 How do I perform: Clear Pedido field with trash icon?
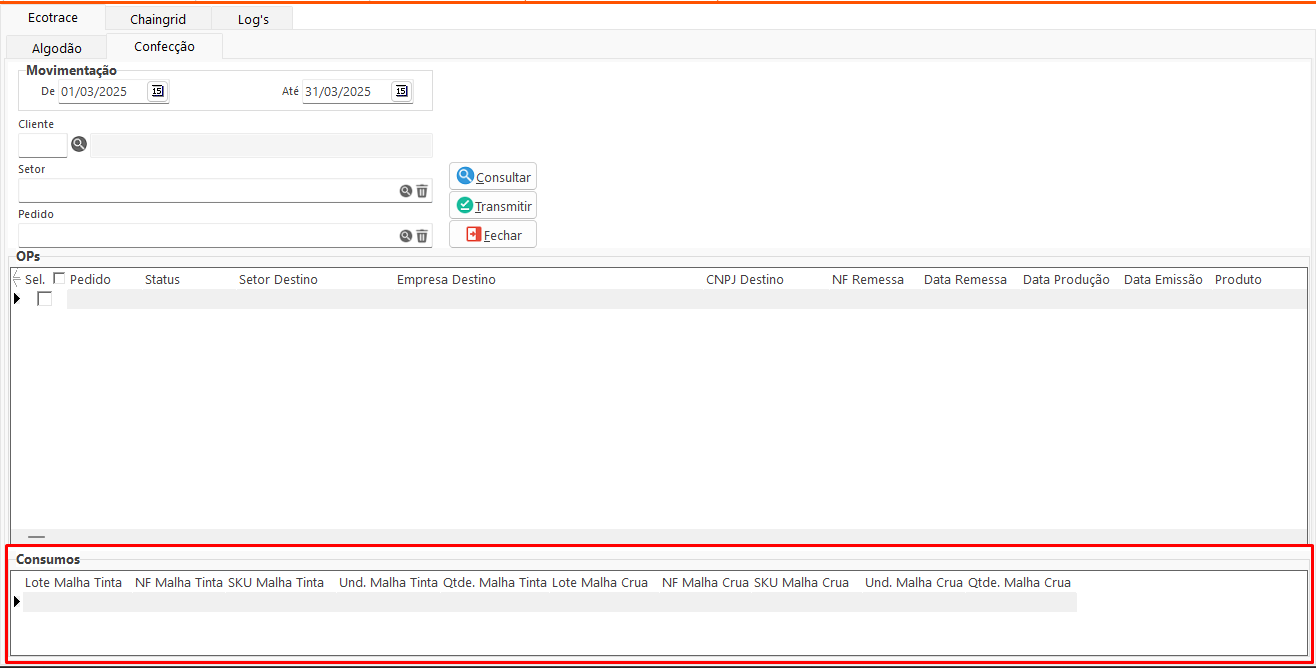422,236
